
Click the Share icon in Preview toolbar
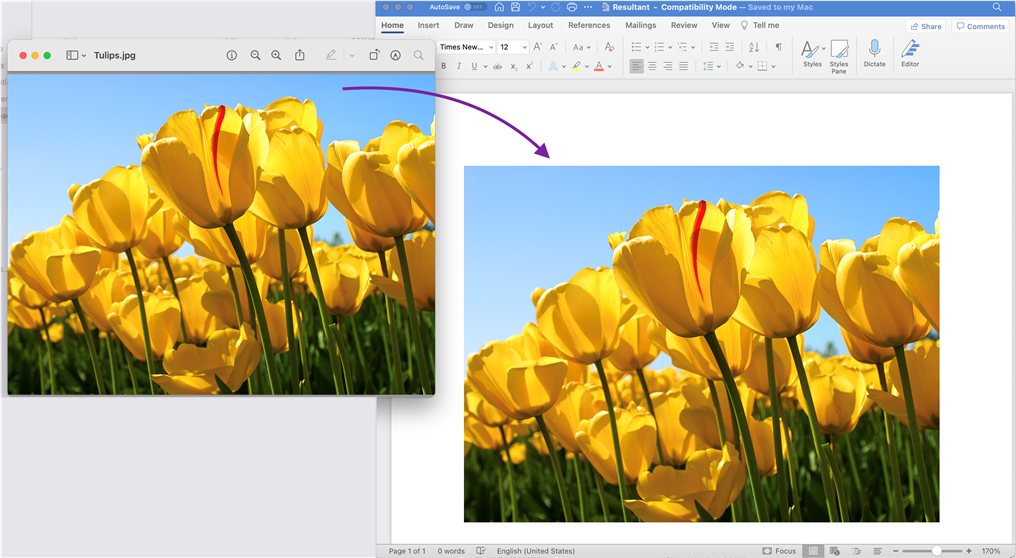point(299,56)
